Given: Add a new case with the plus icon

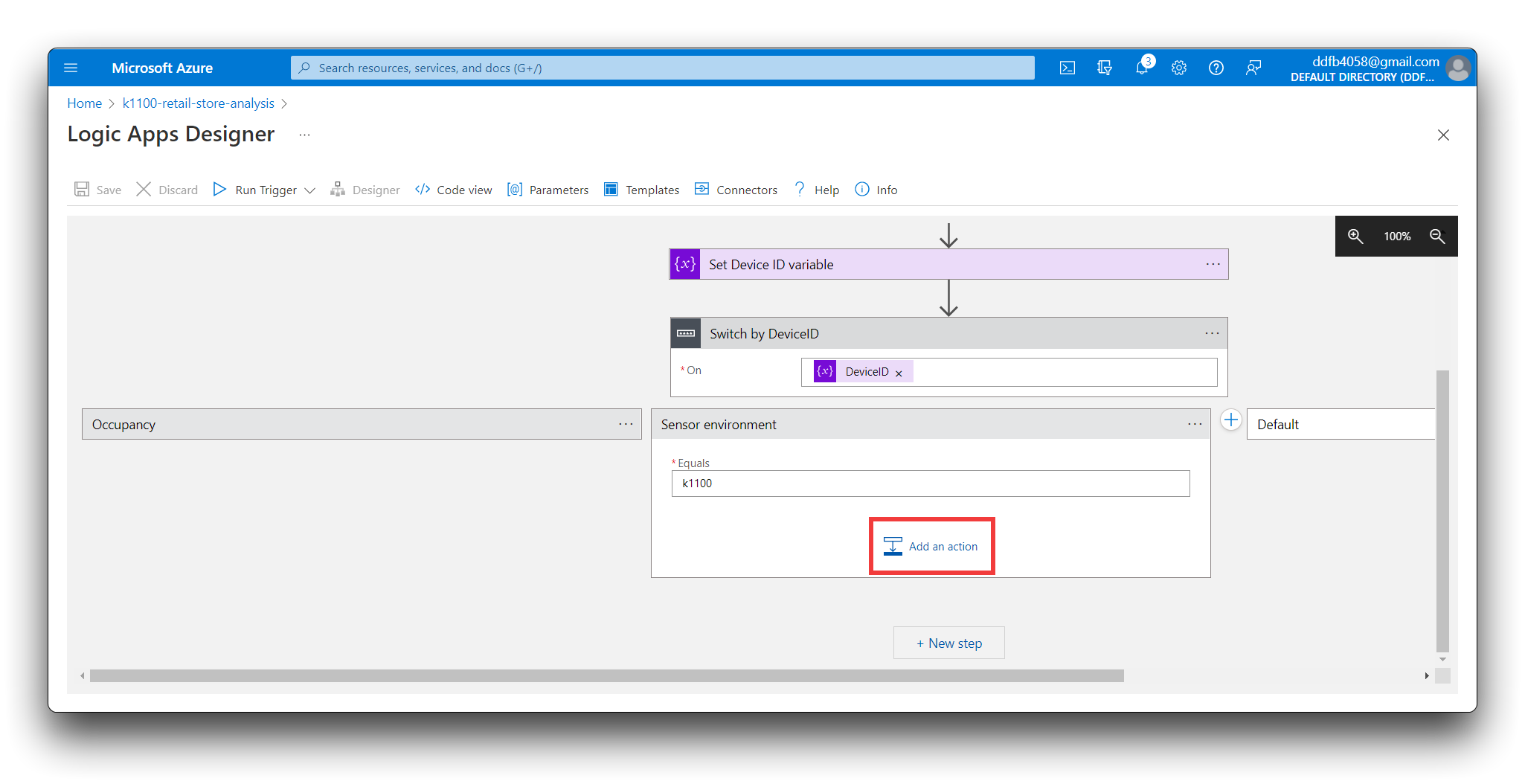Looking at the screenshot, I should 1231,420.
